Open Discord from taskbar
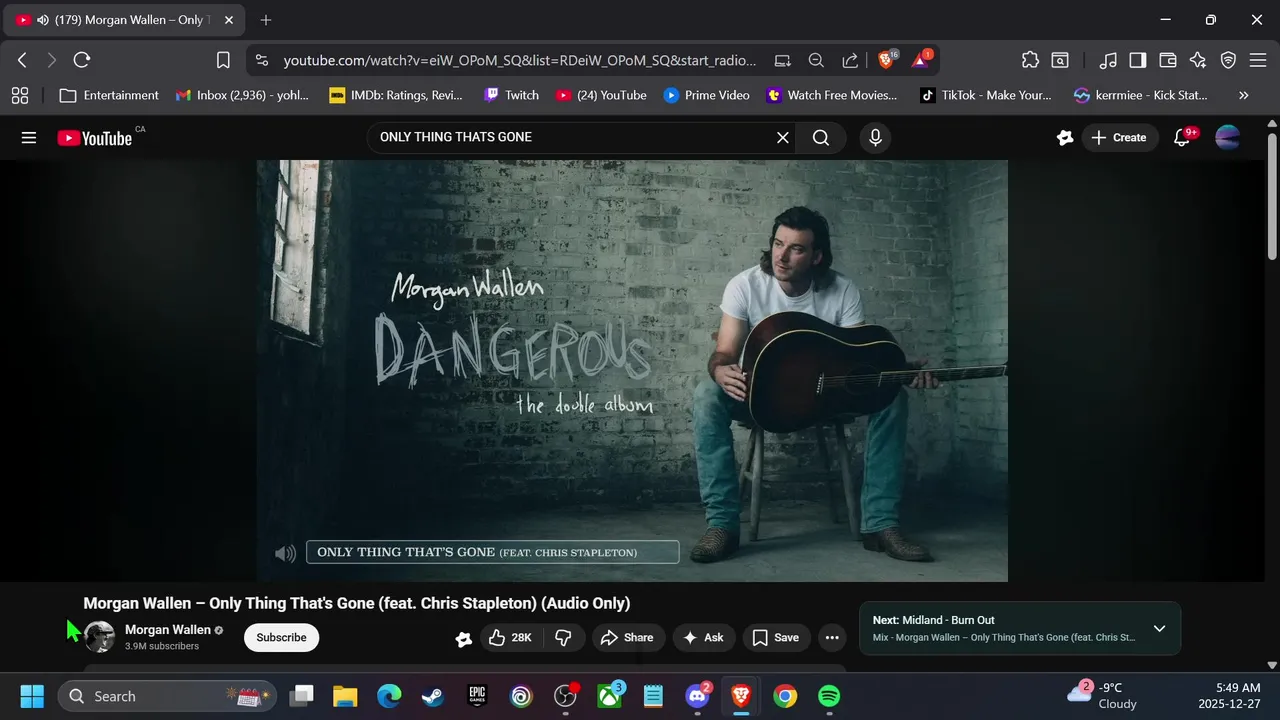The image size is (1280, 720). 697,696
